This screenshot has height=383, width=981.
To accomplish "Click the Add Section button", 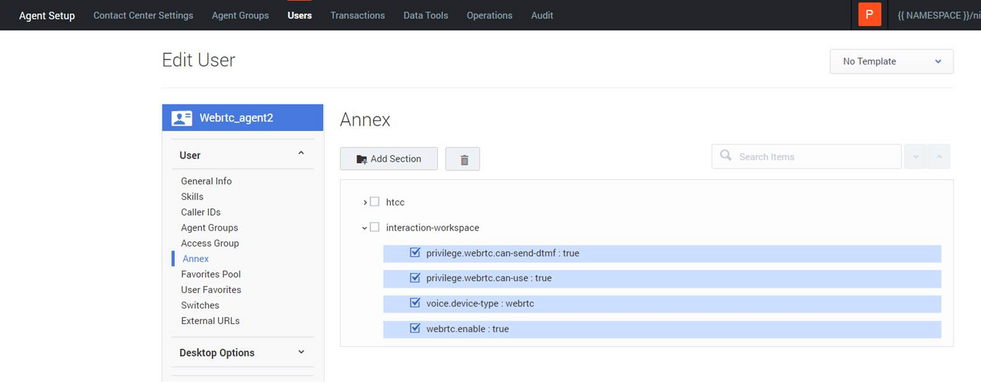I will (x=389, y=159).
